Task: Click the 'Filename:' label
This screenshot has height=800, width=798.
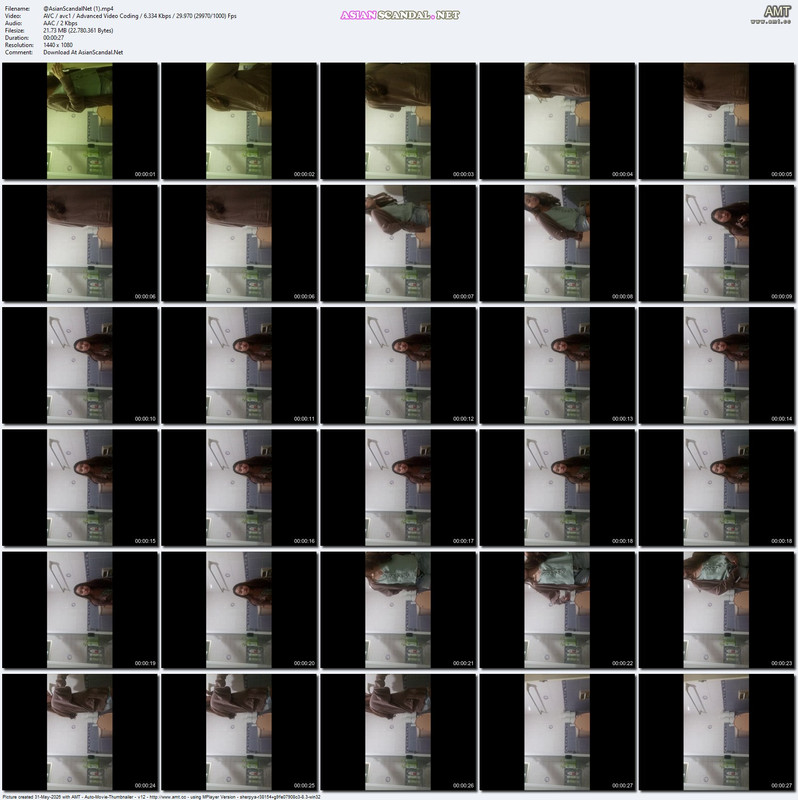Action: click(17, 9)
